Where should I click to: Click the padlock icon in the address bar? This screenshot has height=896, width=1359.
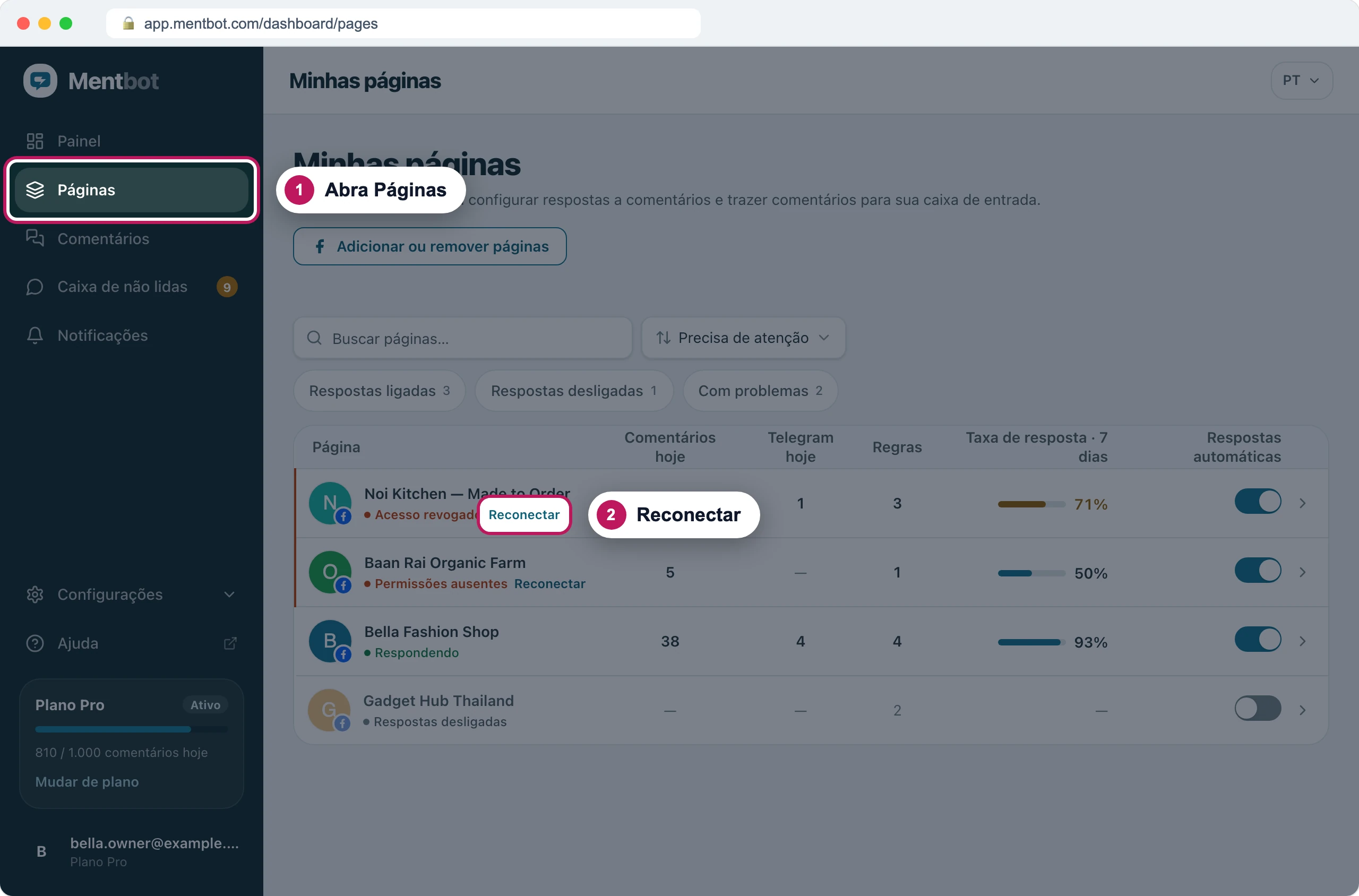click(x=128, y=23)
